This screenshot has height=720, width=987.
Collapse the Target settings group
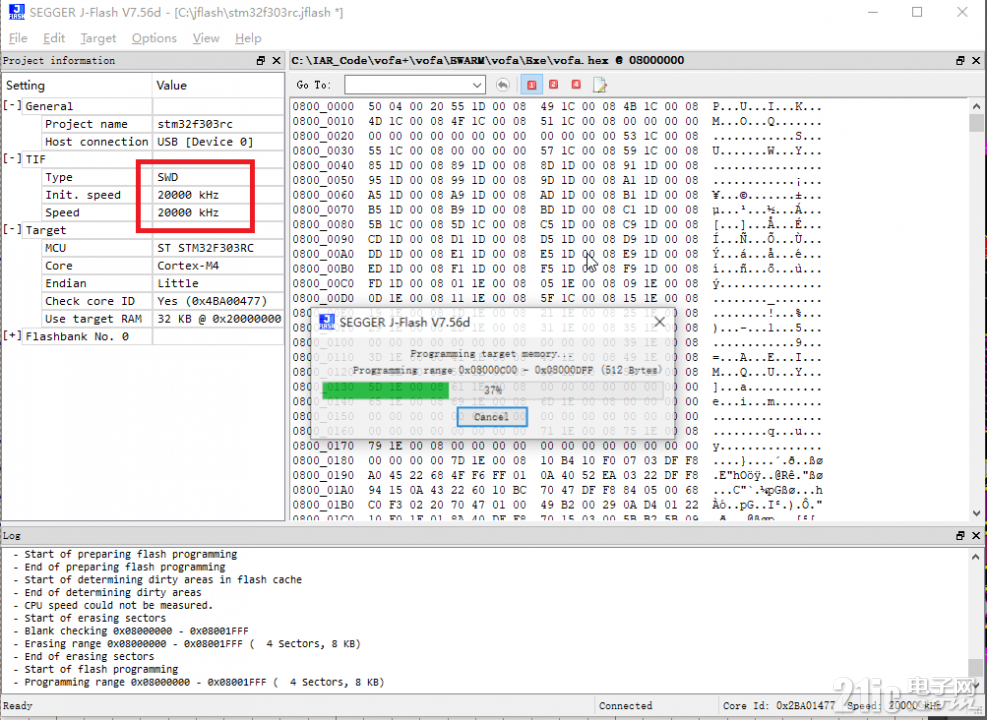point(13,230)
